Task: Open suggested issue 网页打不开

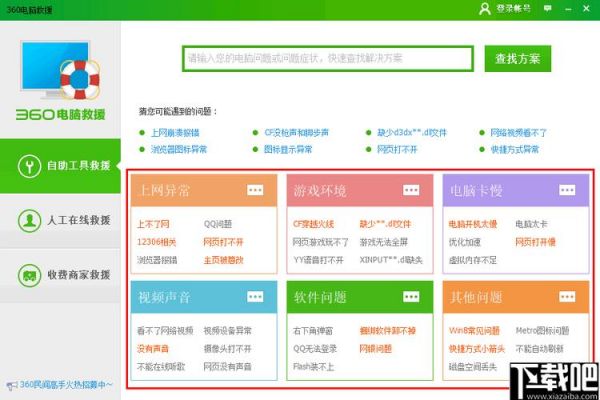Action: click(x=397, y=149)
